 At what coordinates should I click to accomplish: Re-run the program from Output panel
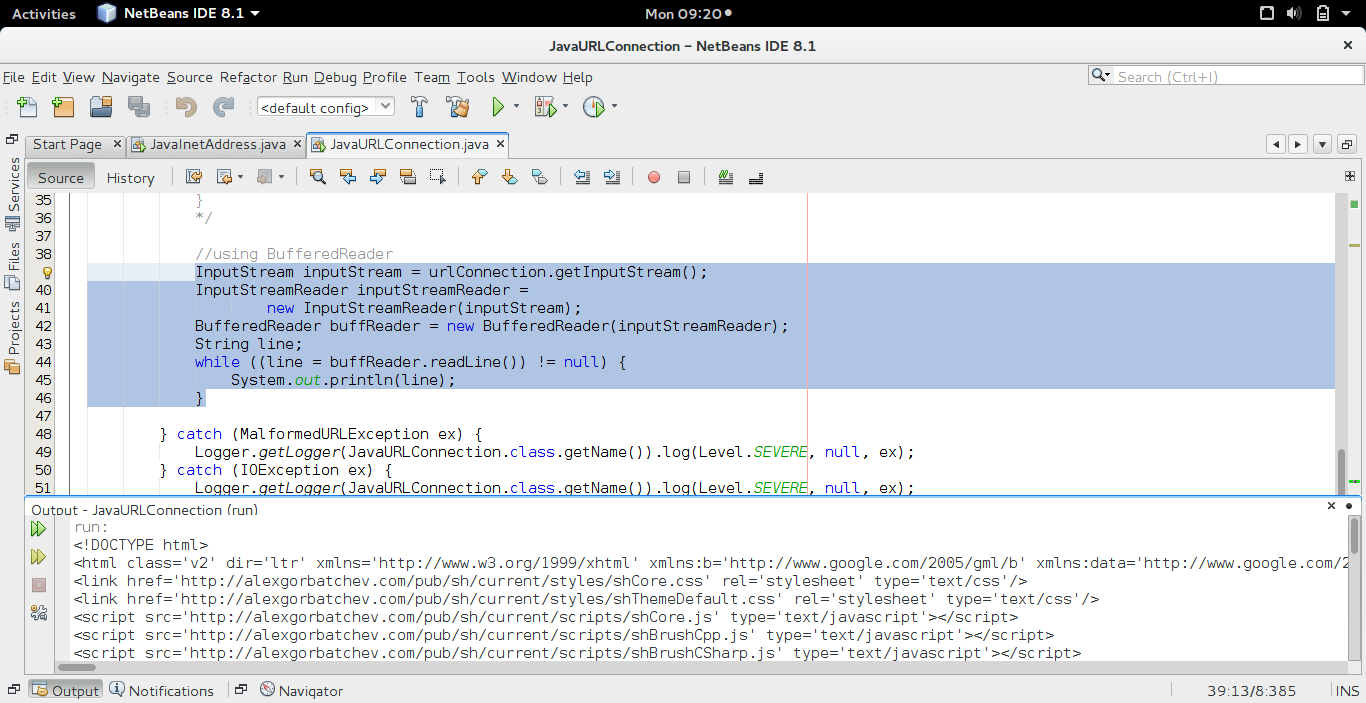click(x=38, y=528)
